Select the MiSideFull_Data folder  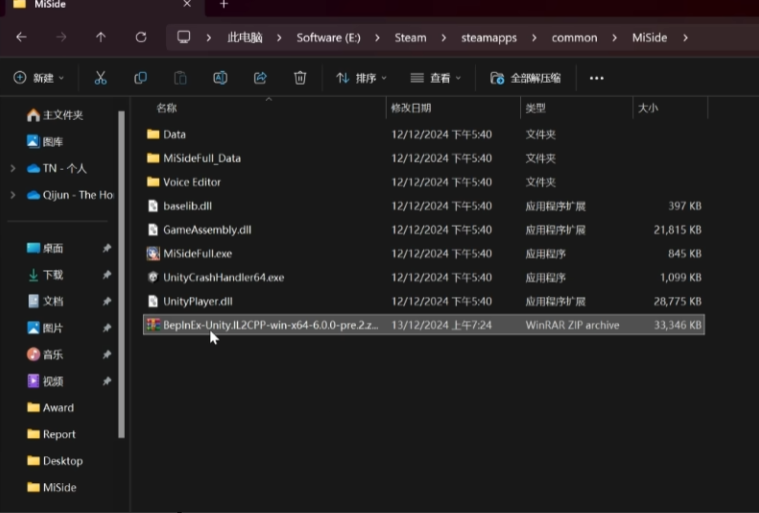coord(424,158)
